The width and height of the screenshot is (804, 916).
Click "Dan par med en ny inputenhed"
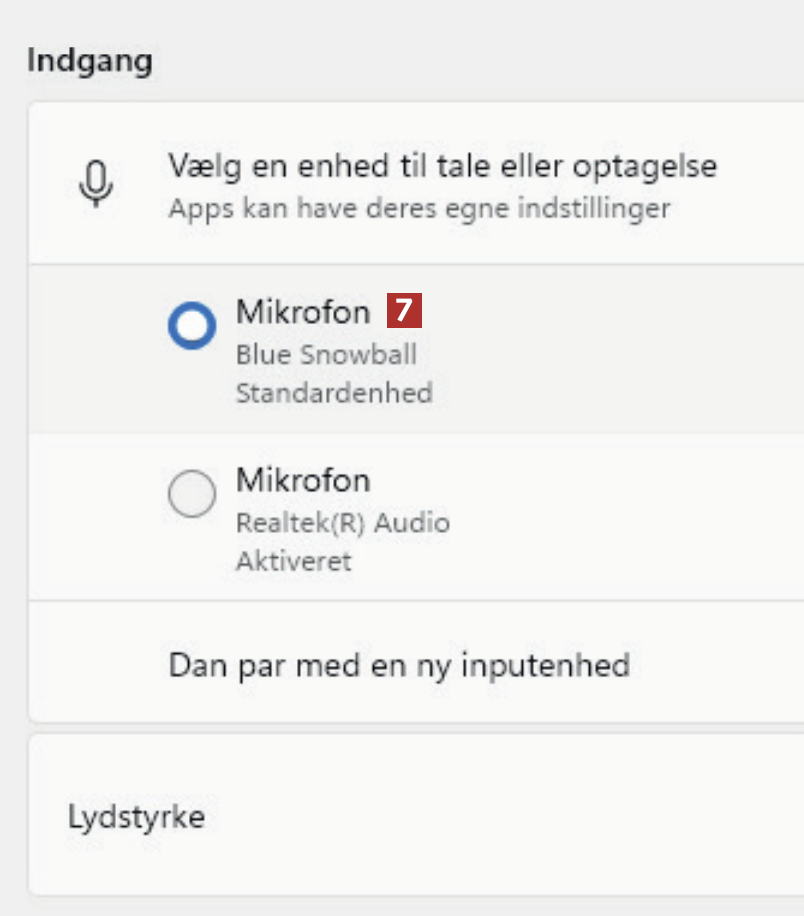click(x=399, y=664)
